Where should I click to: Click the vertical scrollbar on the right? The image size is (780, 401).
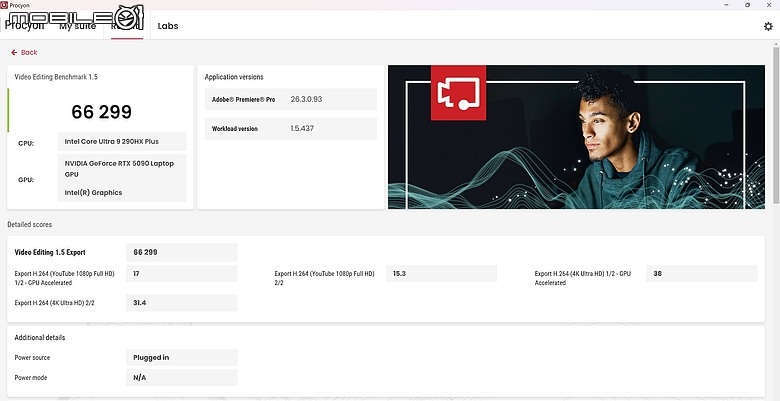click(776, 124)
